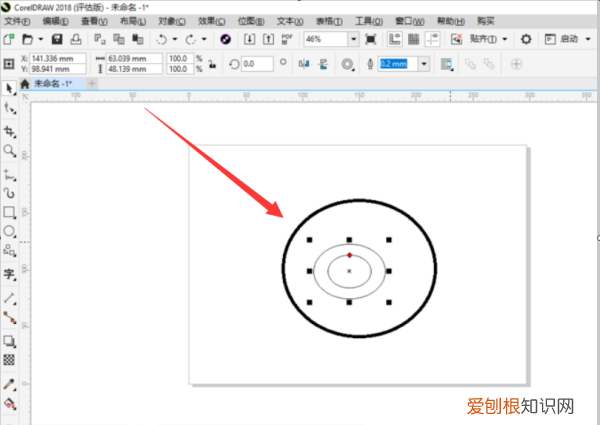
Task: Choose the Text tool (字)
Action: coord(10,273)
